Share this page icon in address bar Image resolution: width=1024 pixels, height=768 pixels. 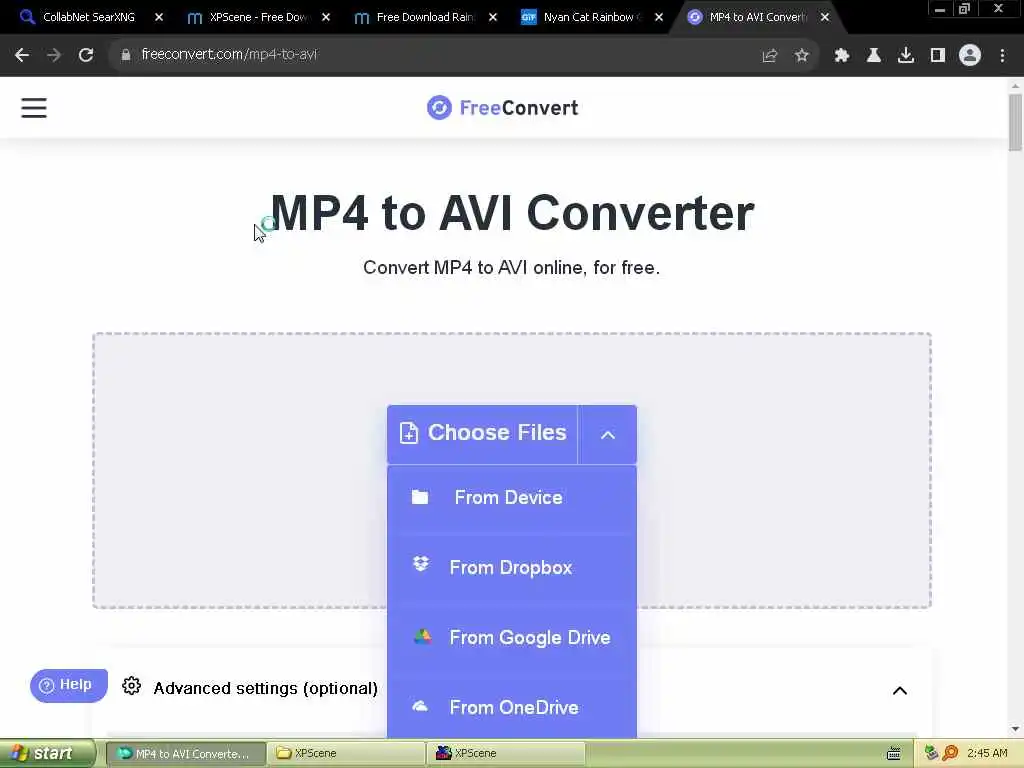(770, 56)
